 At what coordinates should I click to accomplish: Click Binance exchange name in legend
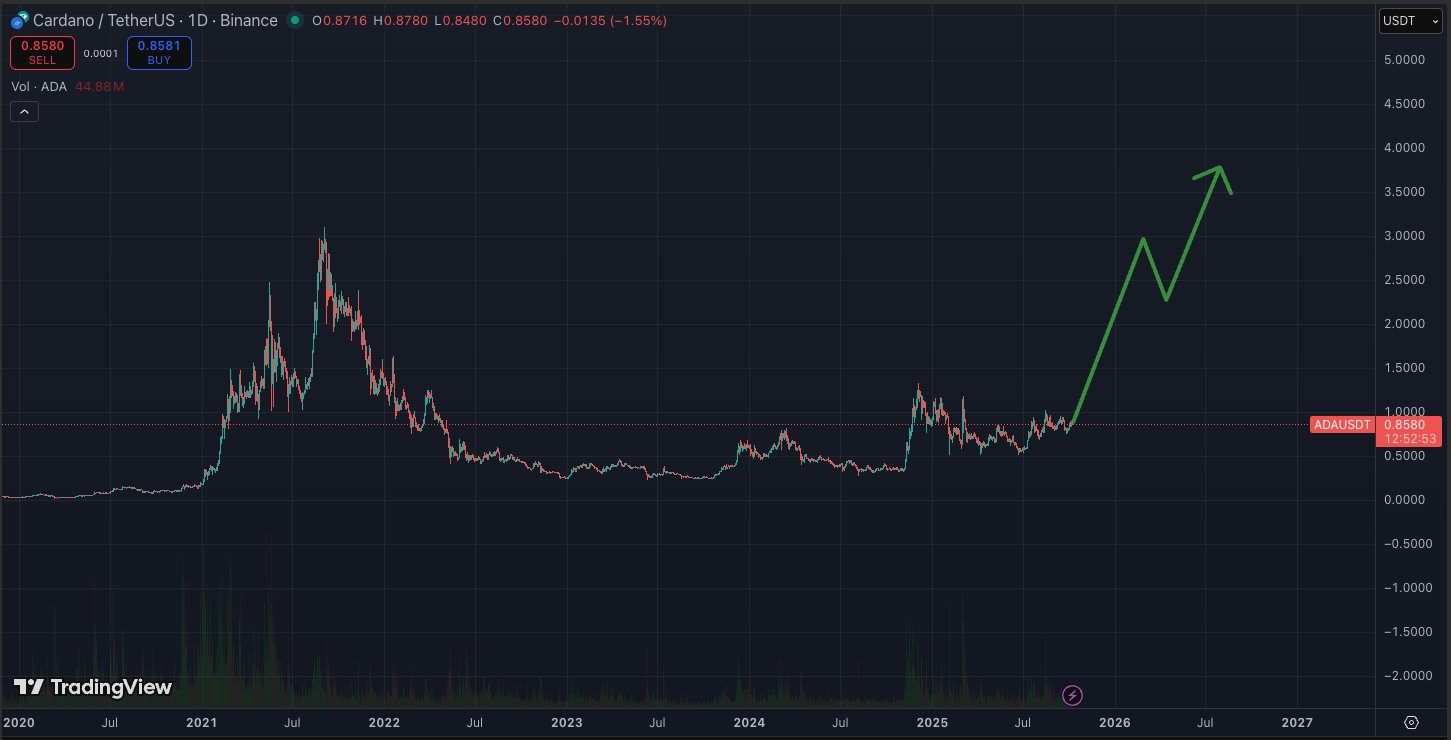[x=250, y=20]
